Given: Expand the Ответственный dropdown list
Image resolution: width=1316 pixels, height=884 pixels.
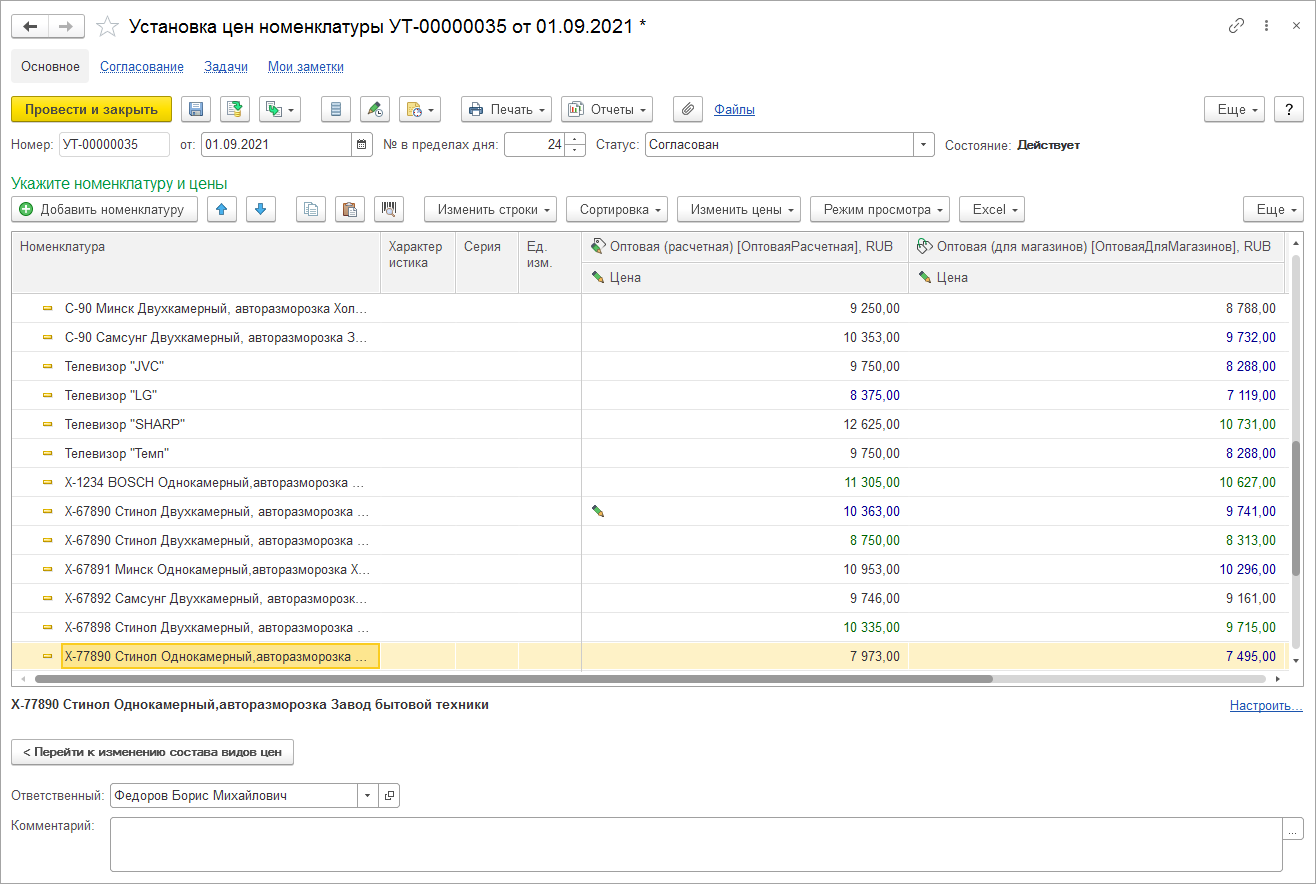Looking at the screenshot, I should point(368,796).
